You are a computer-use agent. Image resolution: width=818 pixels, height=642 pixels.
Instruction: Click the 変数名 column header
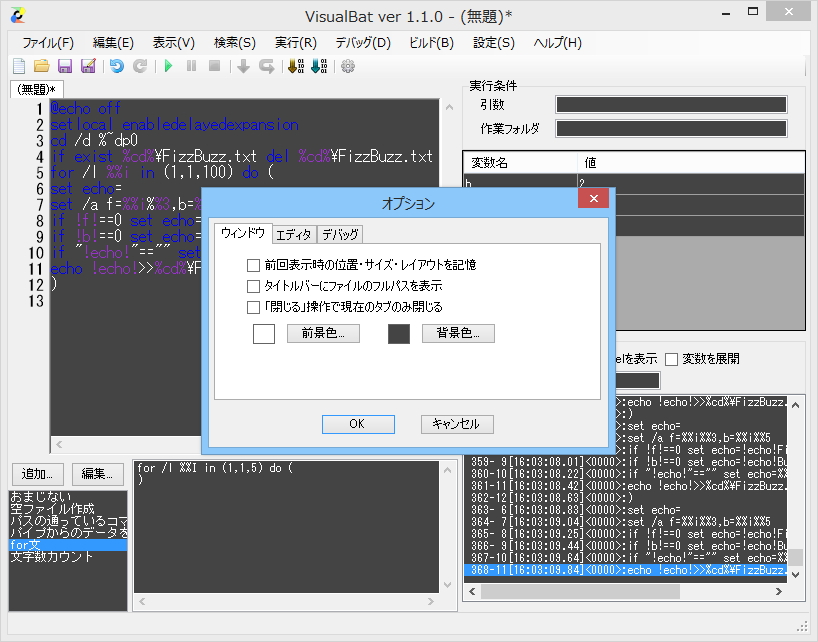point(520,163)
